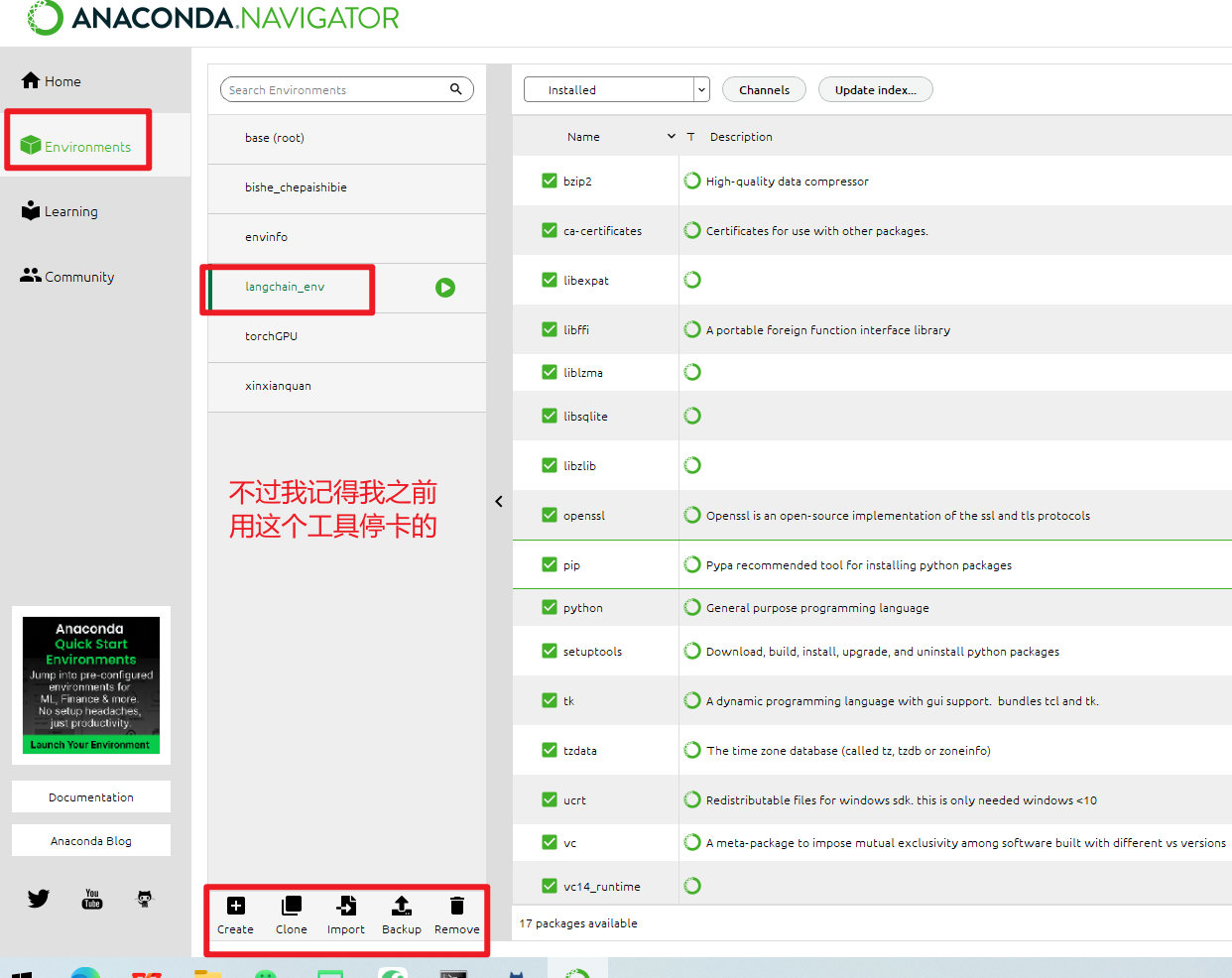Click Launch Your Environment in ad
This screenshot has height=978, width=1232.
[90, 745]
